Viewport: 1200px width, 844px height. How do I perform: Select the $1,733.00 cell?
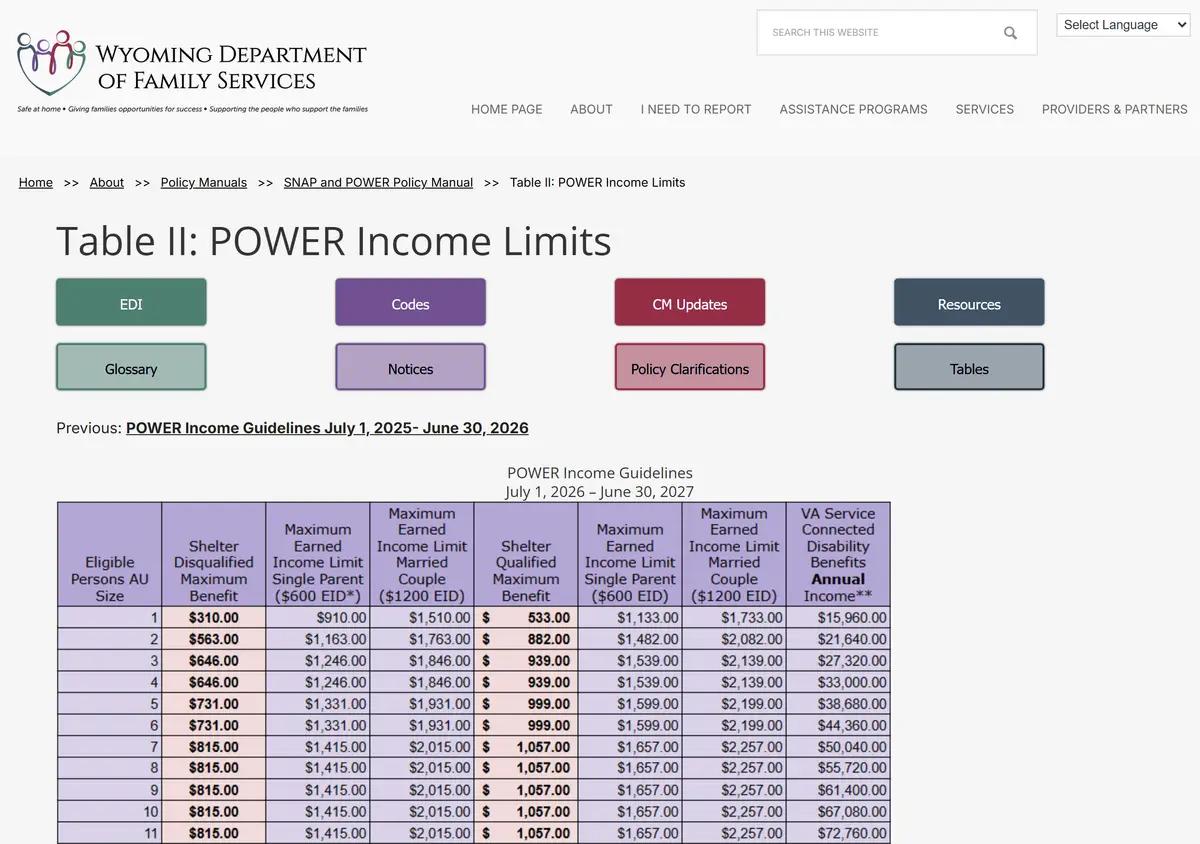click(x=734, y=618)
